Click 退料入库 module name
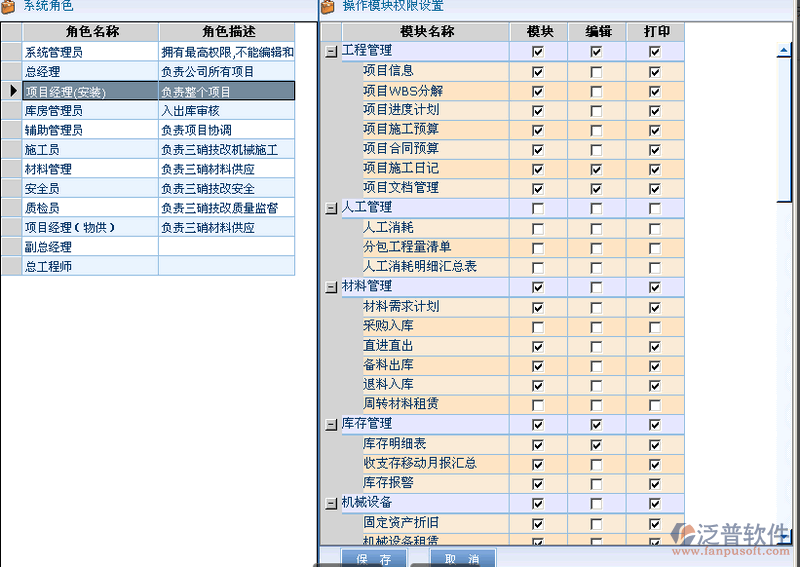 click(388, 384)
